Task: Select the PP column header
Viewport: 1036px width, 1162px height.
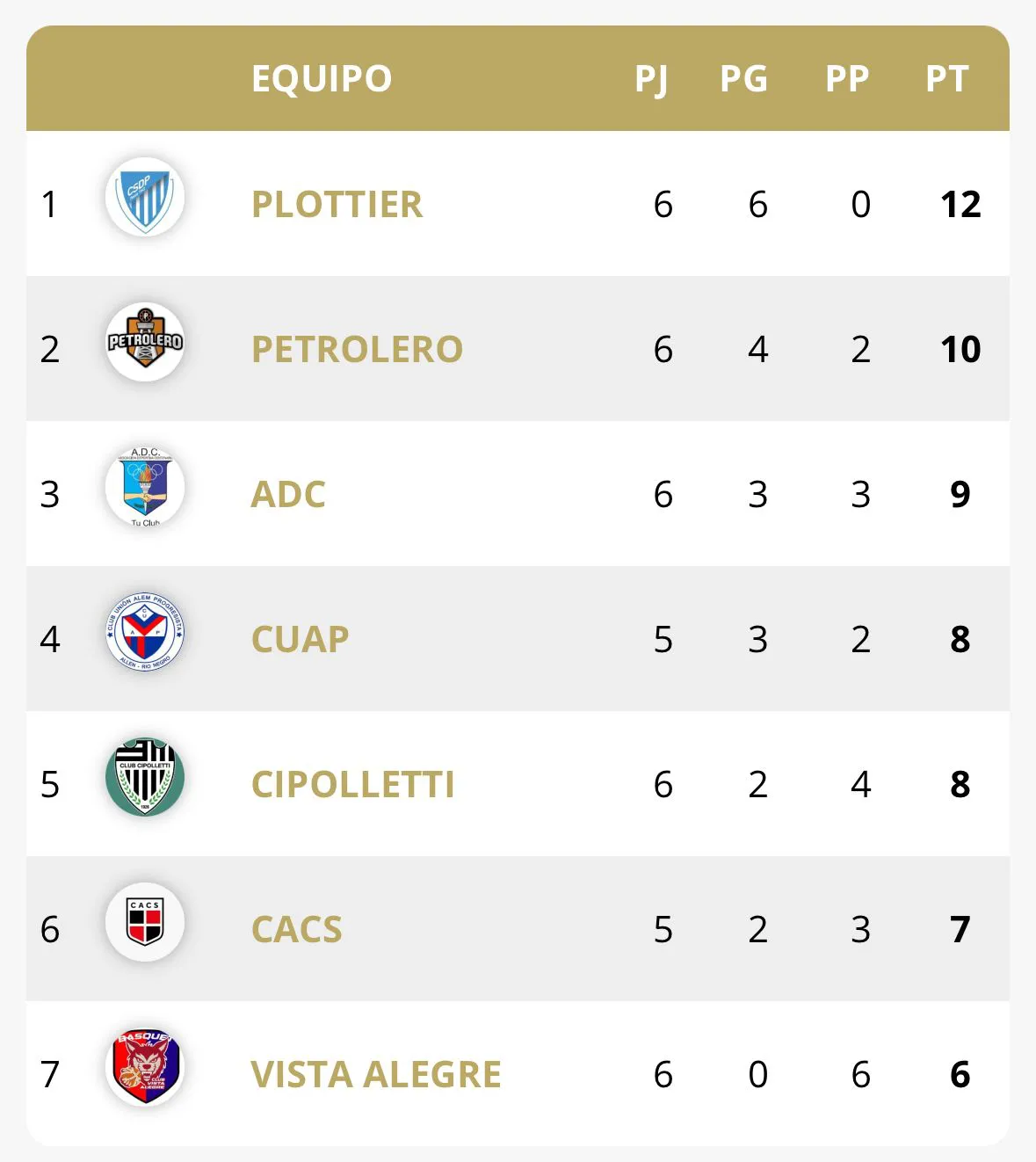Action: click(847, 79)
